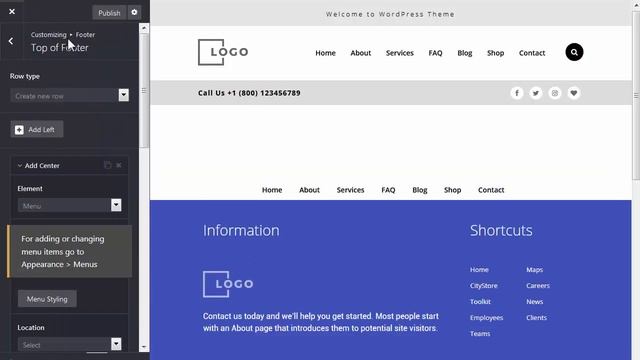Viewport: 640px width, 360px height.
Task: Click the Shortcuts footer heading
Action: [501, 231]
